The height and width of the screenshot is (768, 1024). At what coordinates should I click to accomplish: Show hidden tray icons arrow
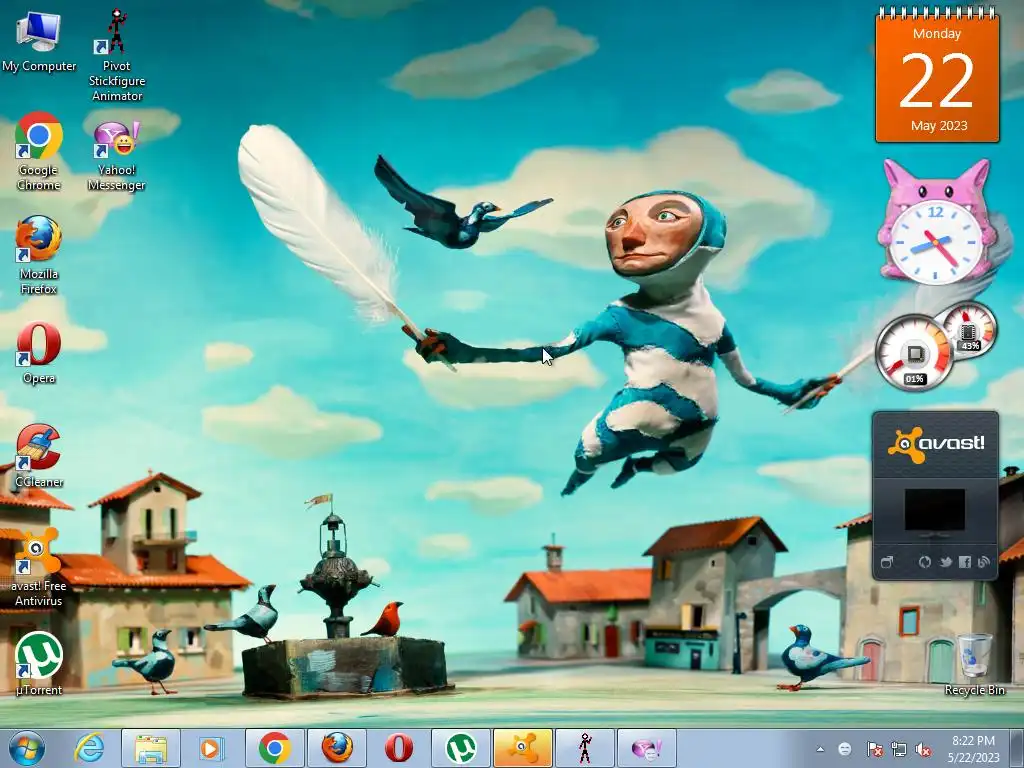tap(820, 749)
